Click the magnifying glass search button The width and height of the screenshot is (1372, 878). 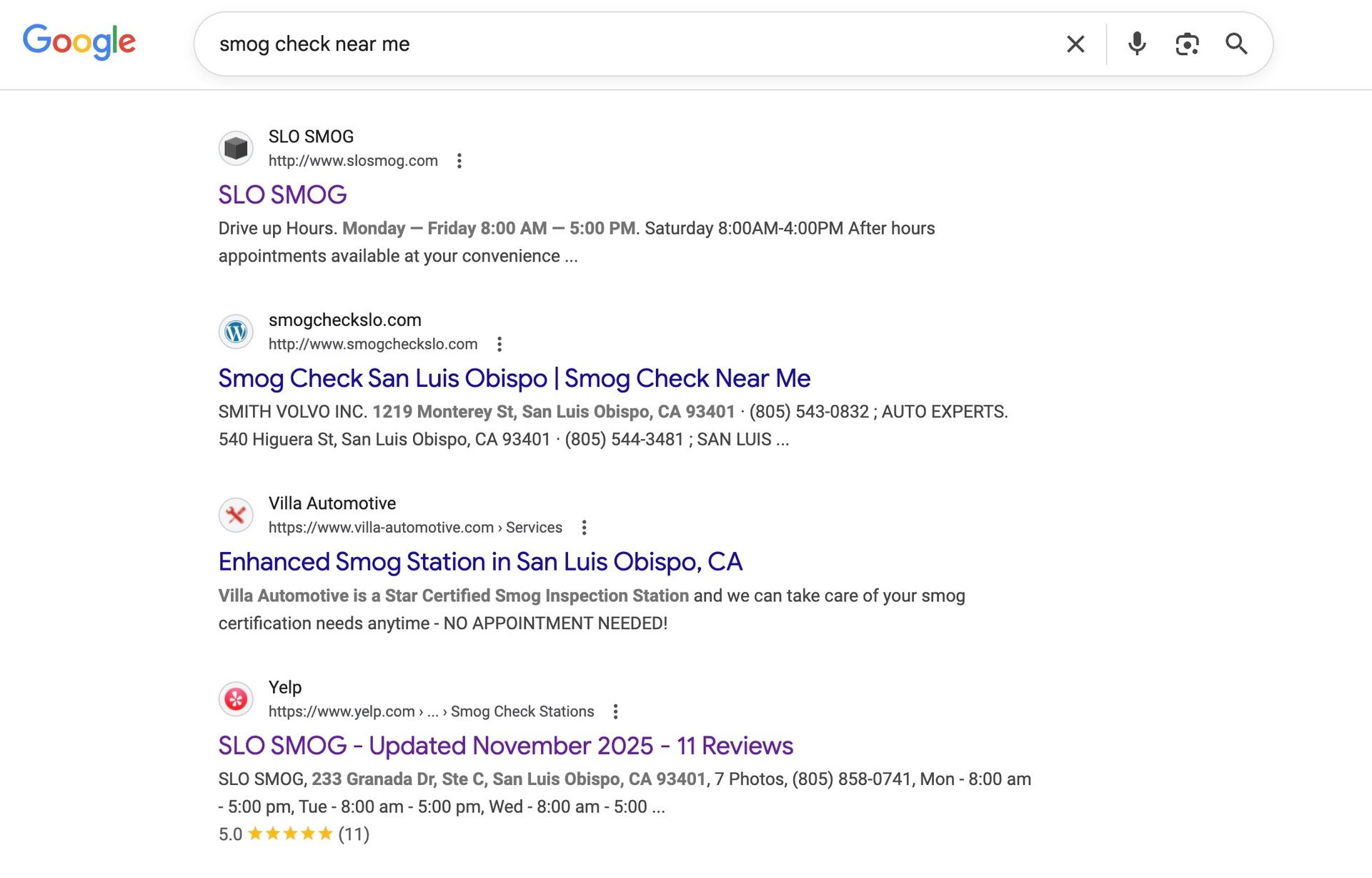1236,44
